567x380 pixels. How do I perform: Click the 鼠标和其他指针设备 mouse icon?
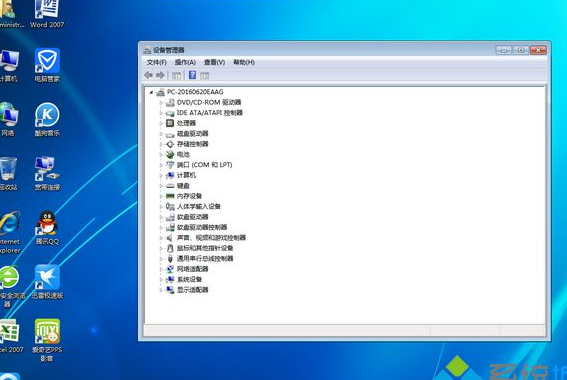[170, 248]
